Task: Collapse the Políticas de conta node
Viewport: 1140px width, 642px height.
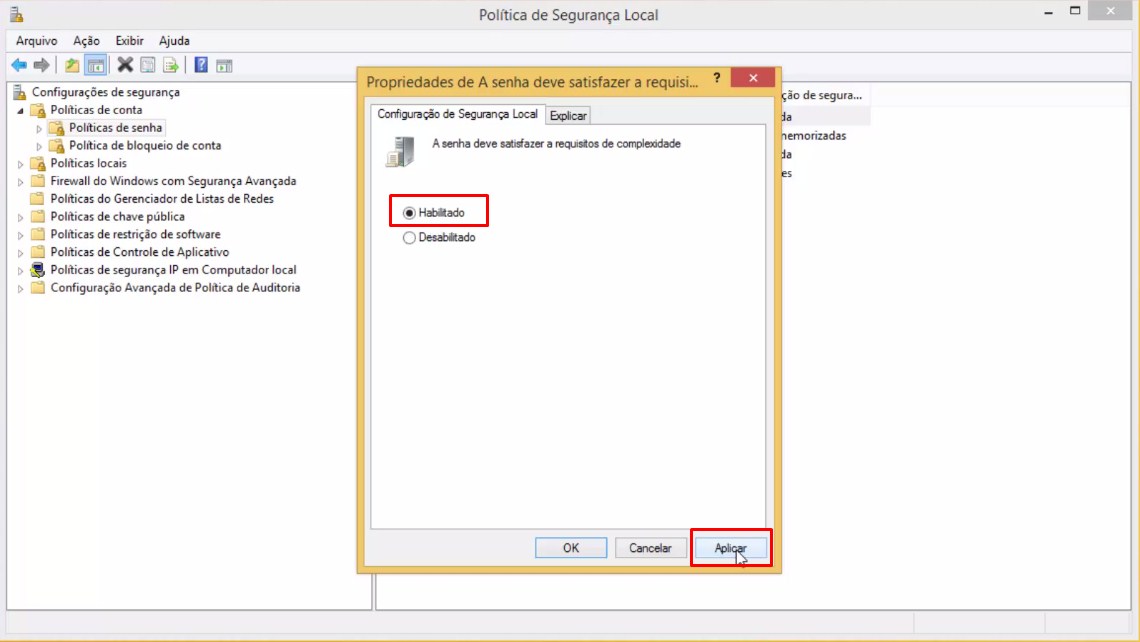Action: [x=20, y=111]
